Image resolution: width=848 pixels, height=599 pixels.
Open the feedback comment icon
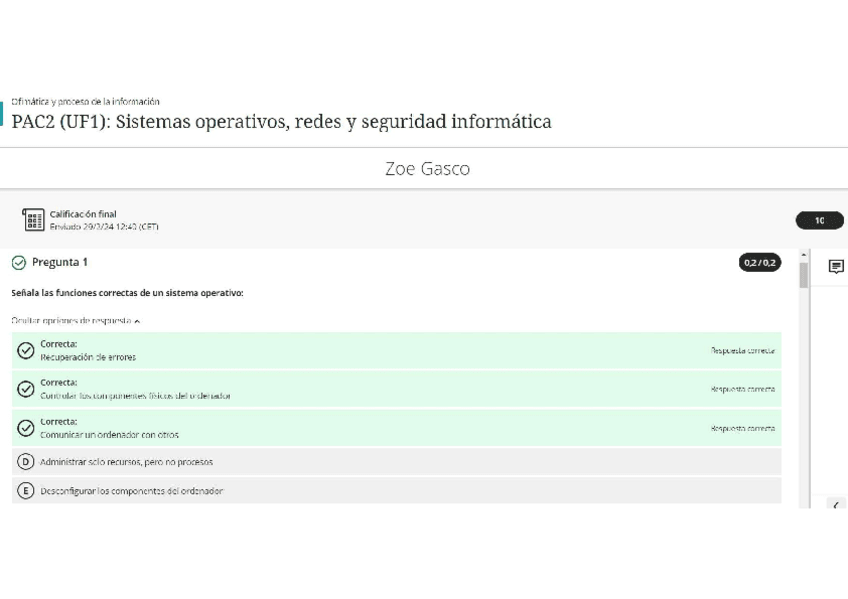click(x=836, y=267)
